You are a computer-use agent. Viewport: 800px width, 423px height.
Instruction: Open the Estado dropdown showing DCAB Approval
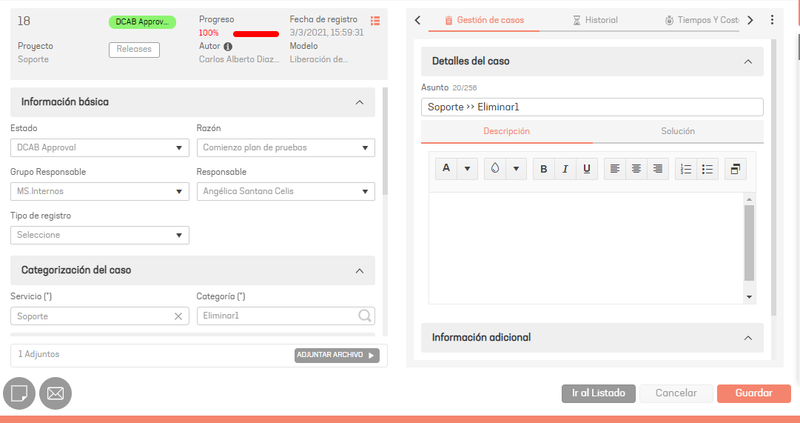(x=100, y=147)
